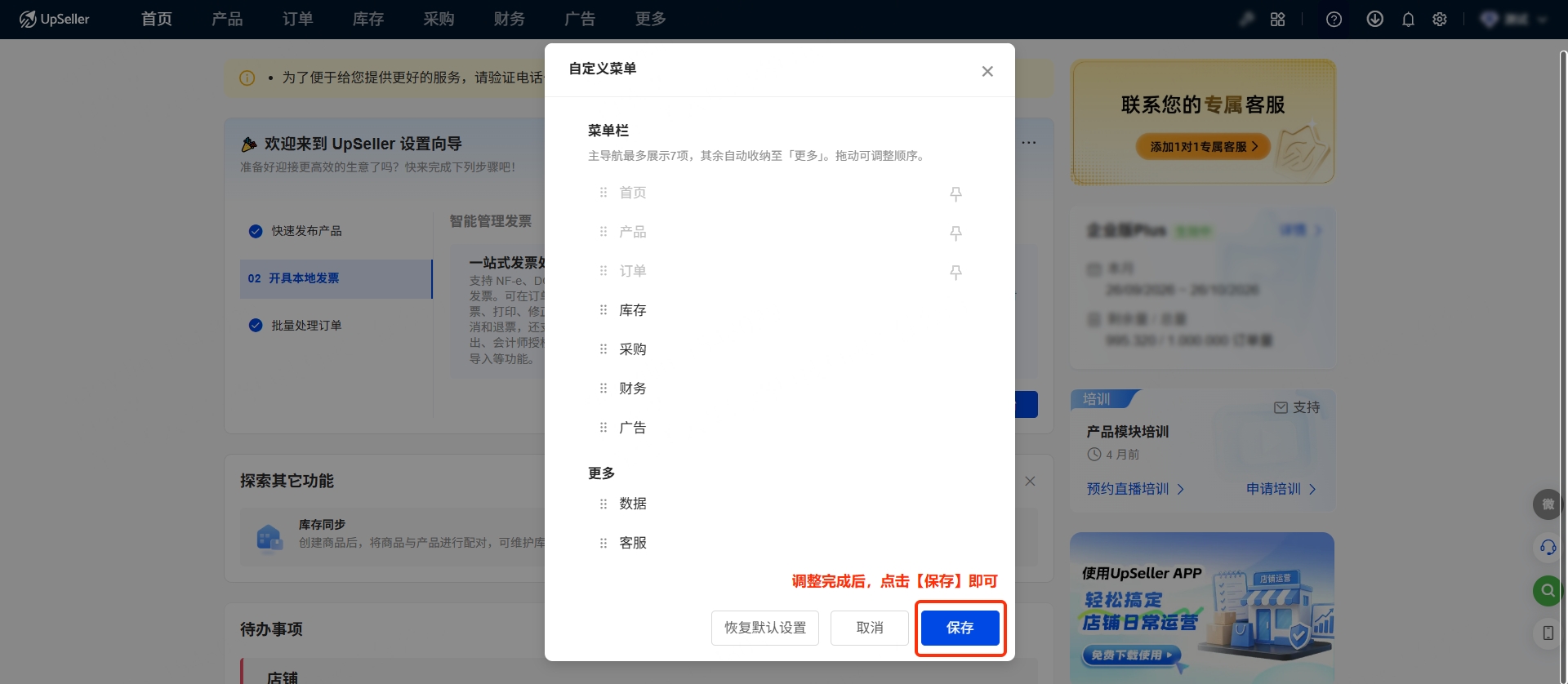Image resolution: width=1568 pixels, height=684 pixels.
Task: Save the custom menu settings
Action: point(960,628)
